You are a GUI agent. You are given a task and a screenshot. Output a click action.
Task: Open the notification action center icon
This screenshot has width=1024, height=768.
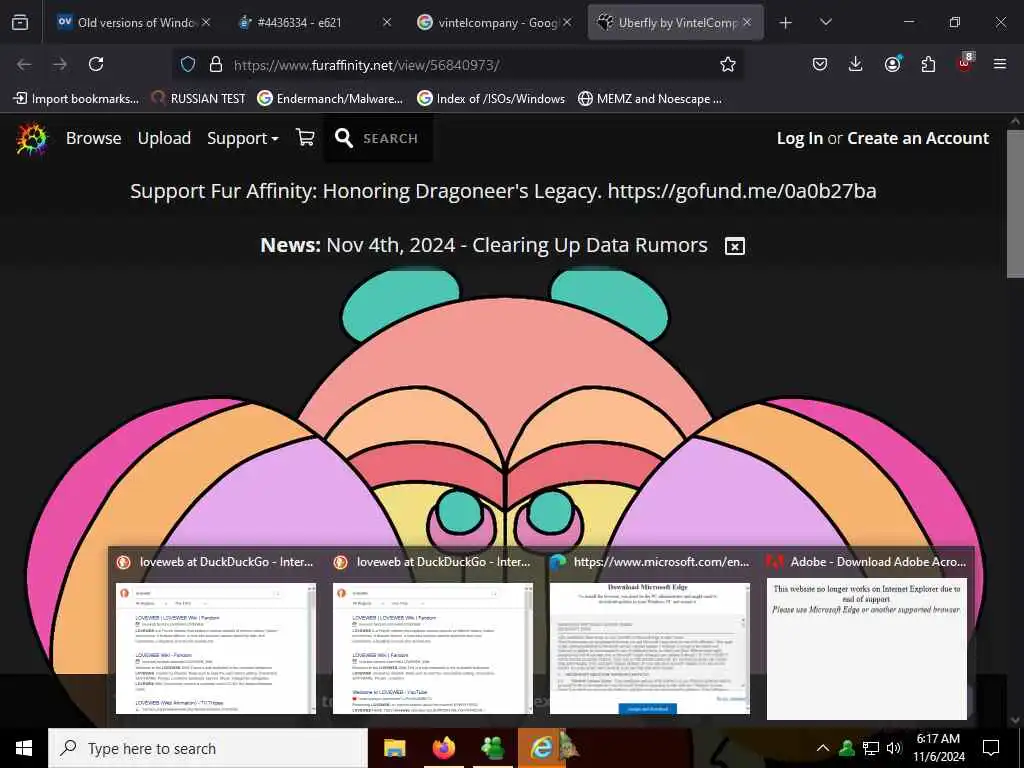point(991,748)
